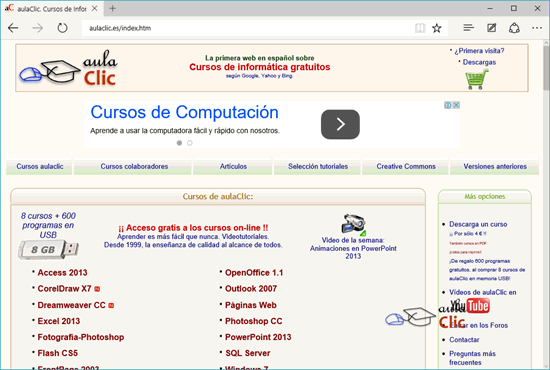Open video Animaciones en PowerPoint 2013
The width and height of the screenshot is (550, 370).
[353, 248]
